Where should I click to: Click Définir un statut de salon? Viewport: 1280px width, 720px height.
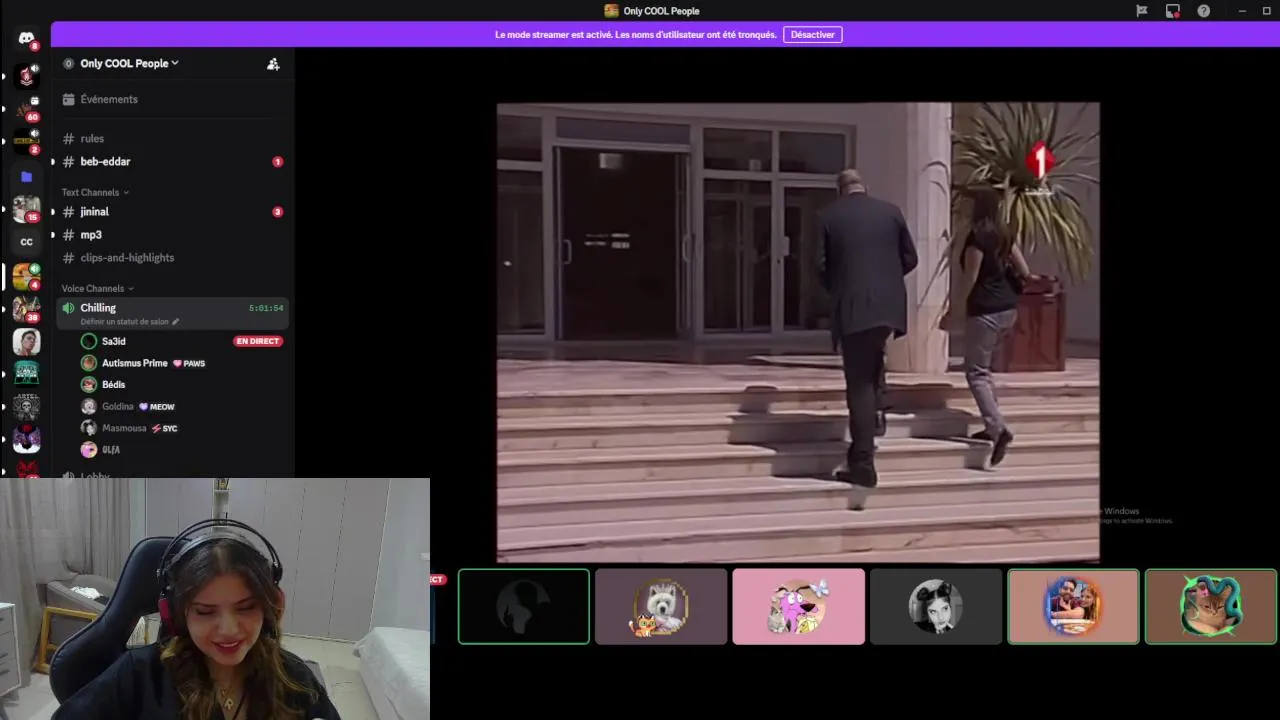click(x=124, y=322)
